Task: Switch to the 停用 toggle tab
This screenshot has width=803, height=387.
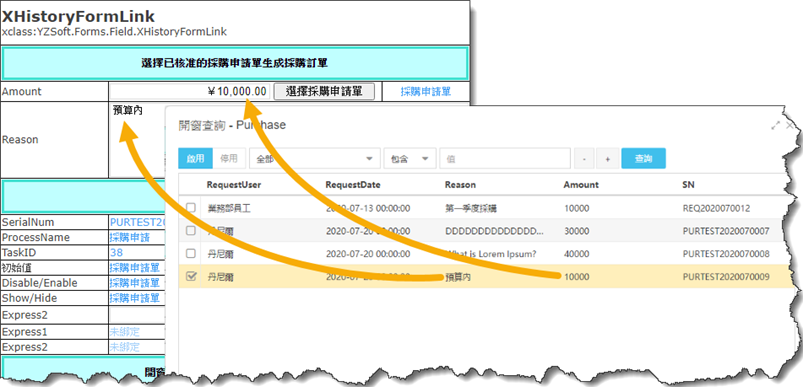Action: coord(229,159)
